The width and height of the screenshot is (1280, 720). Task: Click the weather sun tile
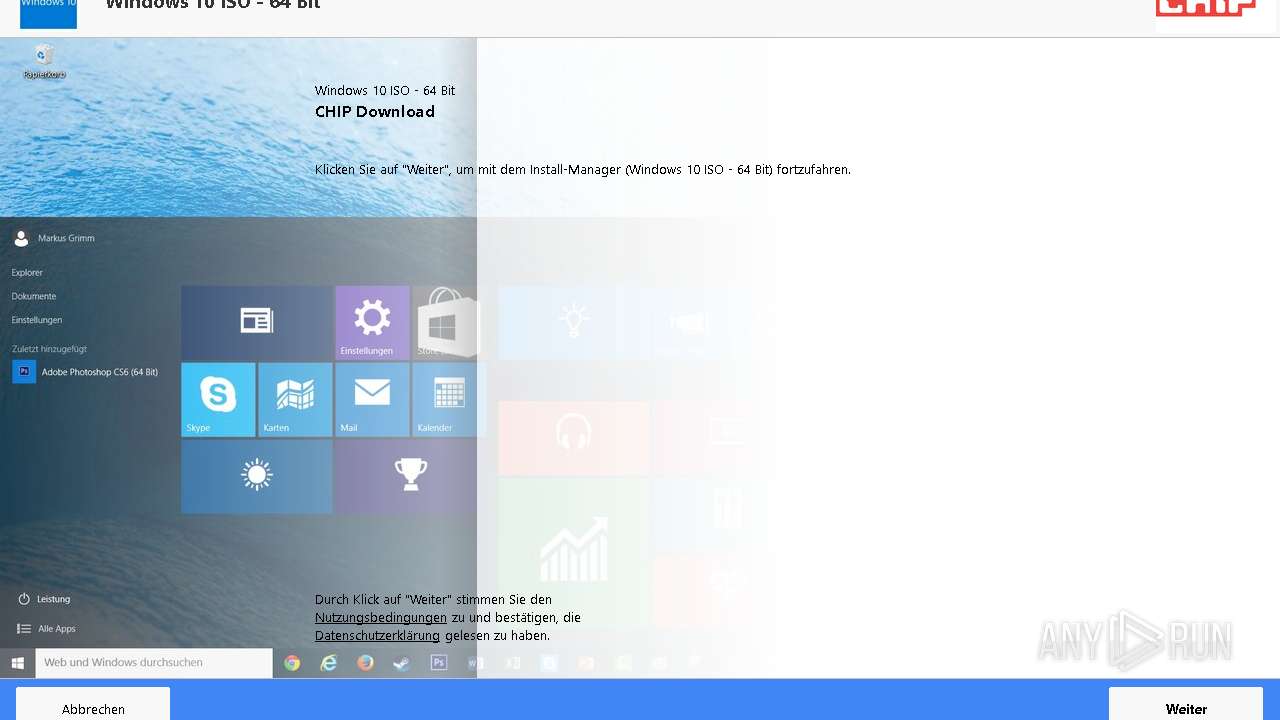pos(257,476)
